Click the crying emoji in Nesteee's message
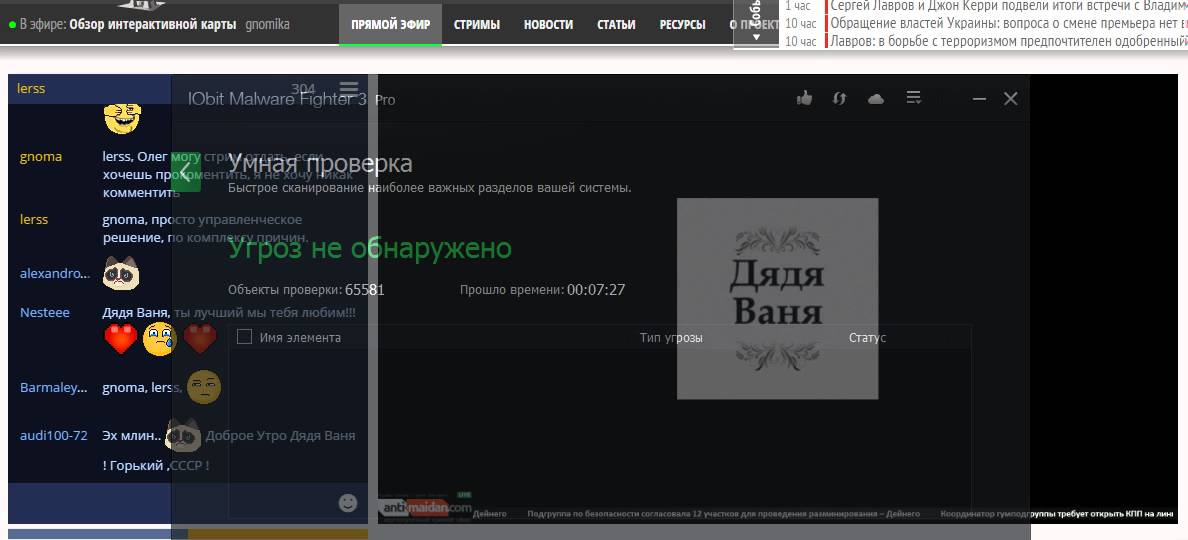This screenshot has width=1188, height=540. click(x=159, y=339)
